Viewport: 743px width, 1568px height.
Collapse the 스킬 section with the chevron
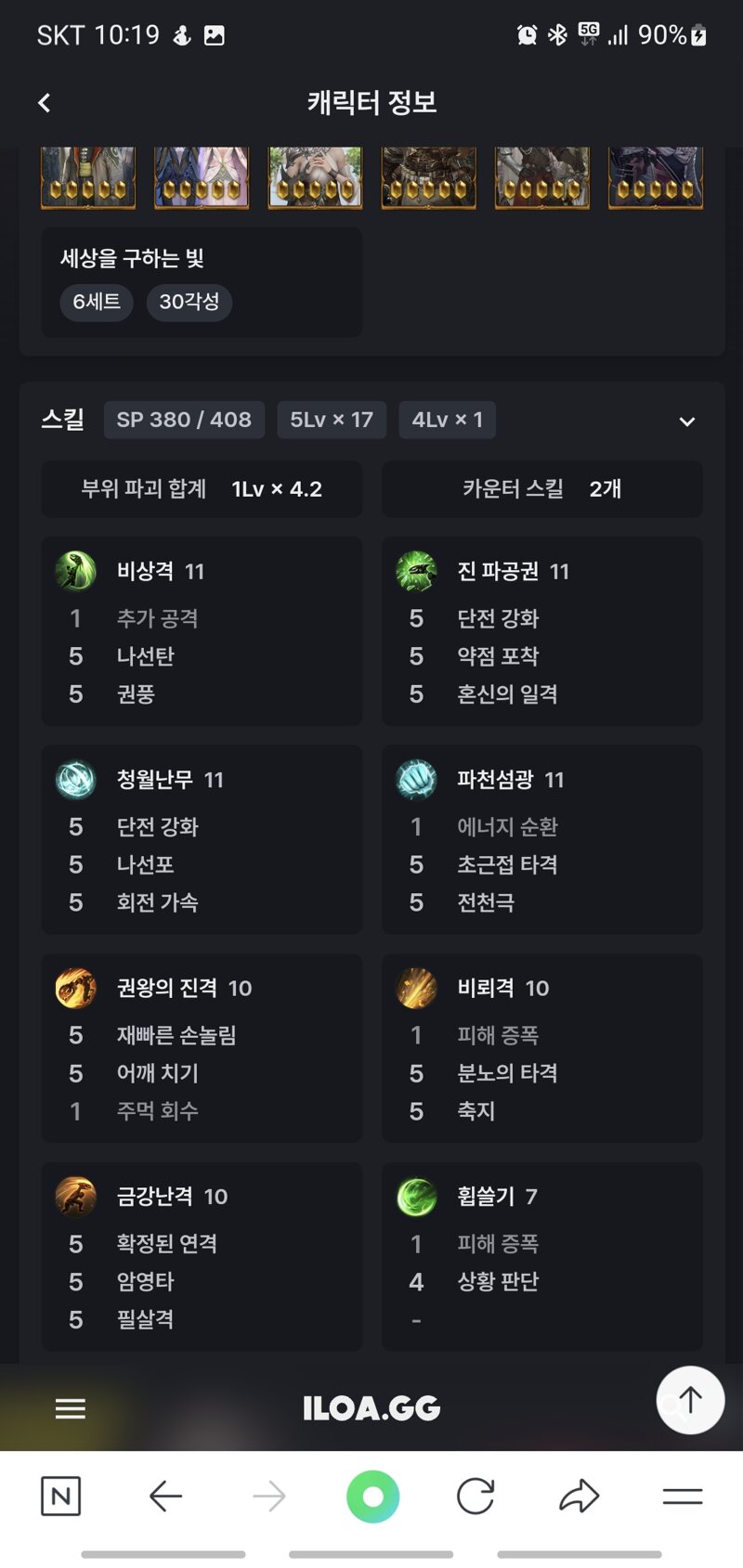687,421
